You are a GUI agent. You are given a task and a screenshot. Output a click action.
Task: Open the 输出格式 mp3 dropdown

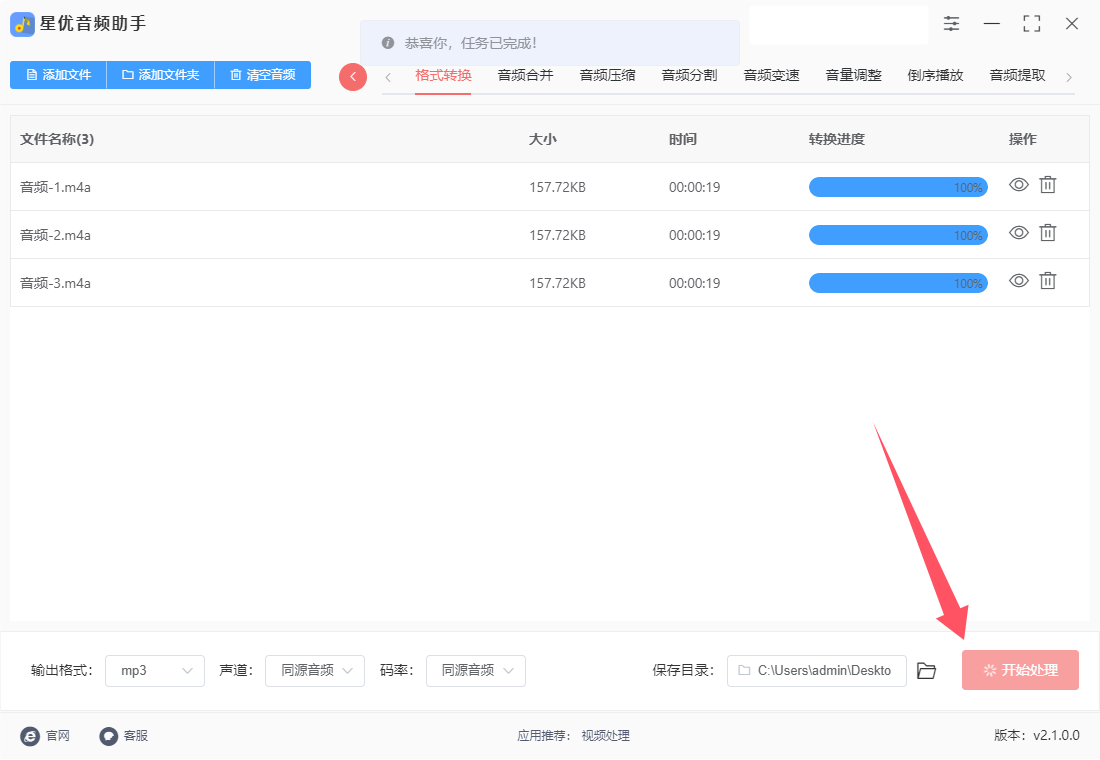(155, 671)
